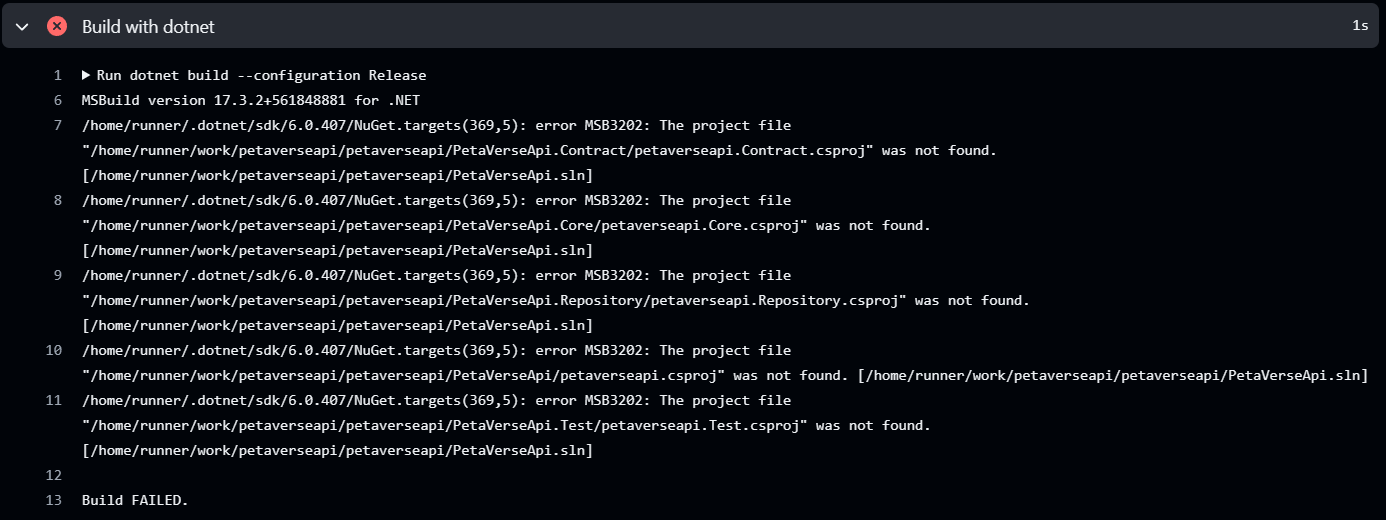Click the Build FAILED. log line
The image size is (1386, 520).
tap(135, 500)
